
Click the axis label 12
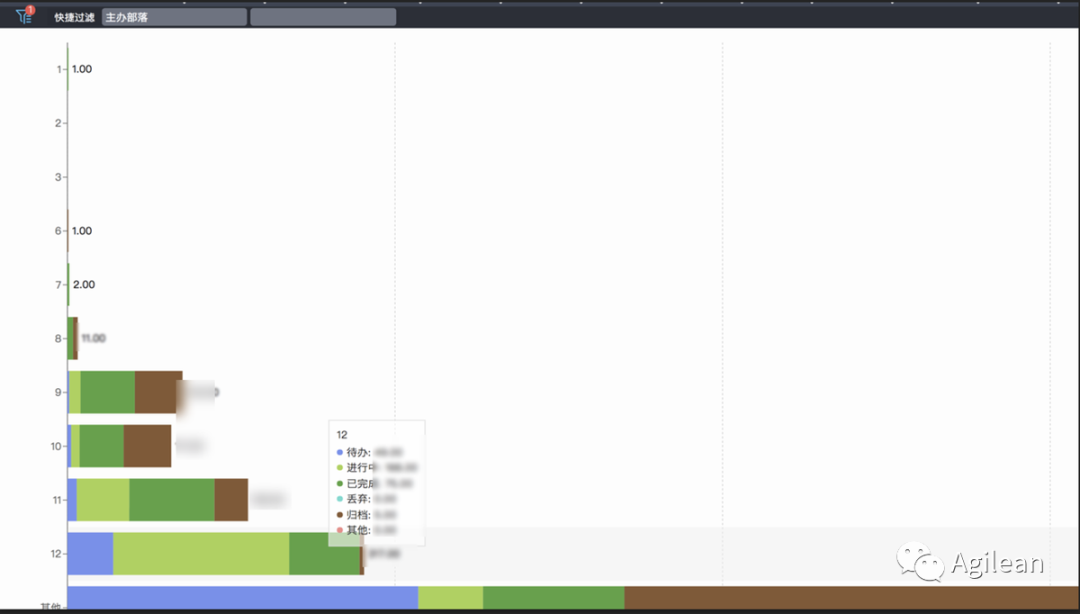coord(56,553)
